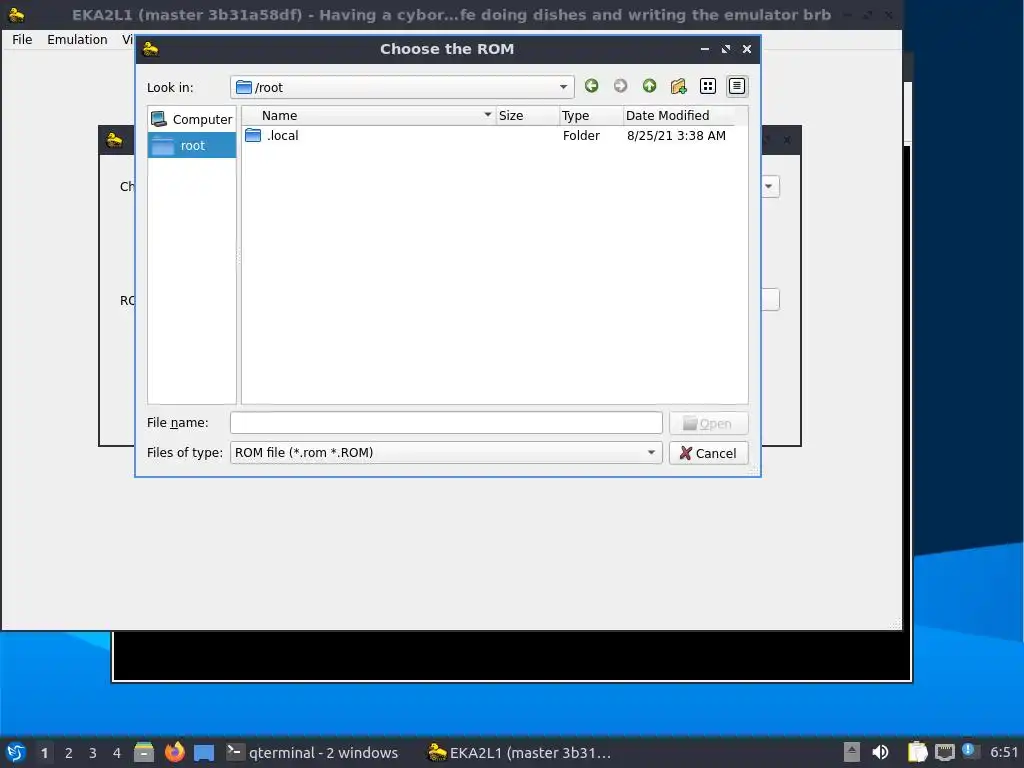
Task: Open the background dialog's dropdown arrow
Action: point(769,186)
